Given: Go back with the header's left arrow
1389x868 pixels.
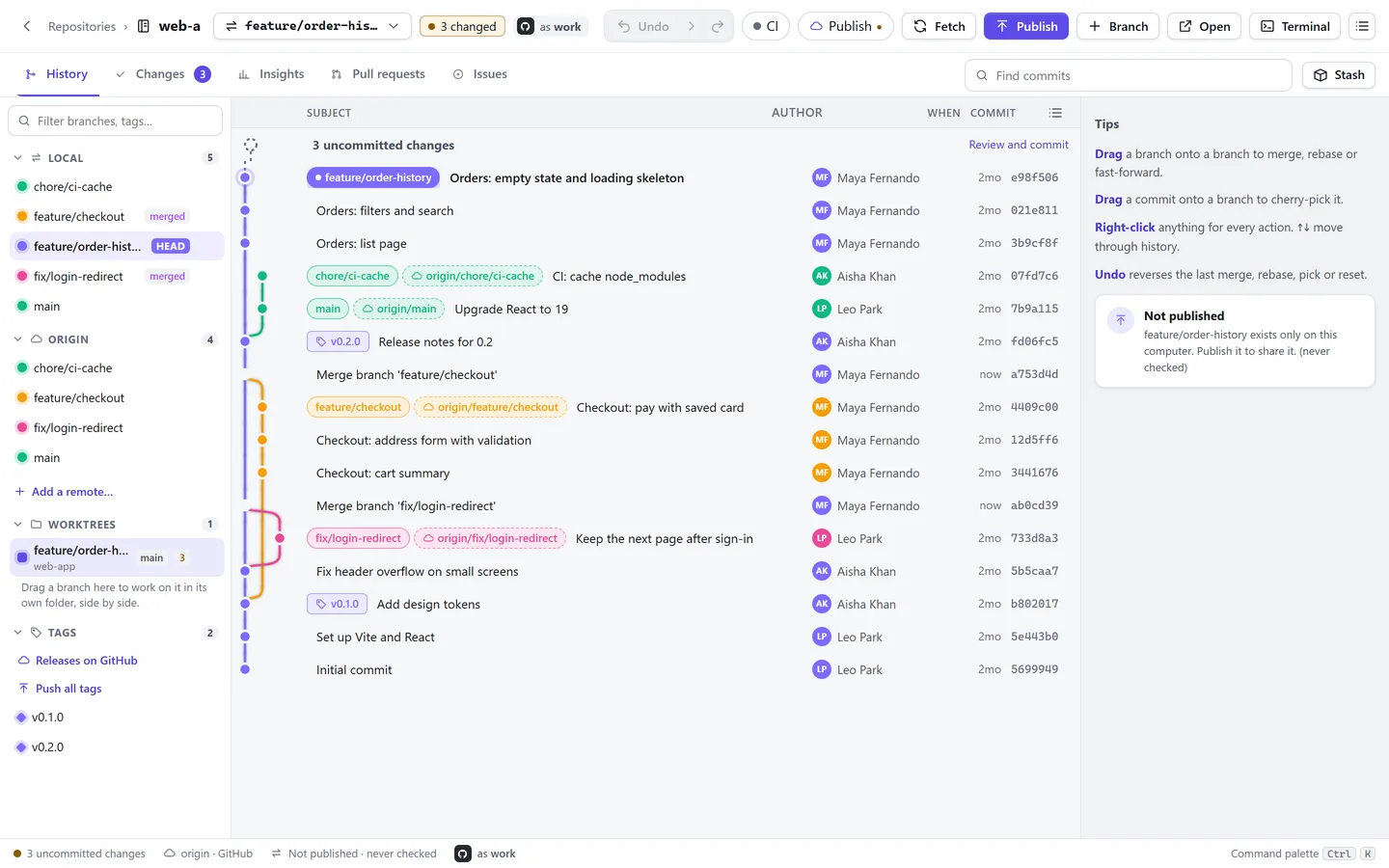Looking at the screenshot, I should click(x=27, y=26).
